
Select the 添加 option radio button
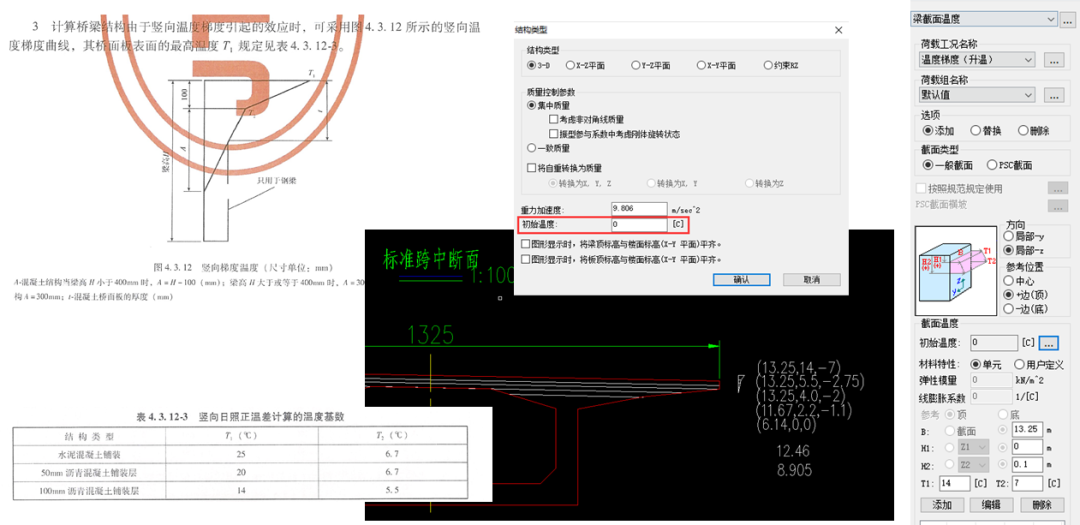click(x=928, y=130)
